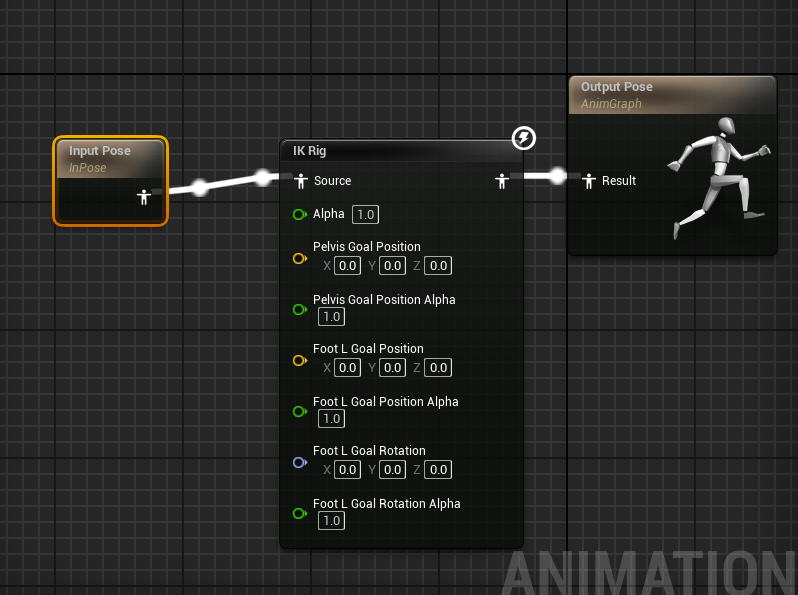The image size is (798, 595).
Task: Click the Foot L Goal Rotation Alpha pin
Action: (x=300, y=514)
